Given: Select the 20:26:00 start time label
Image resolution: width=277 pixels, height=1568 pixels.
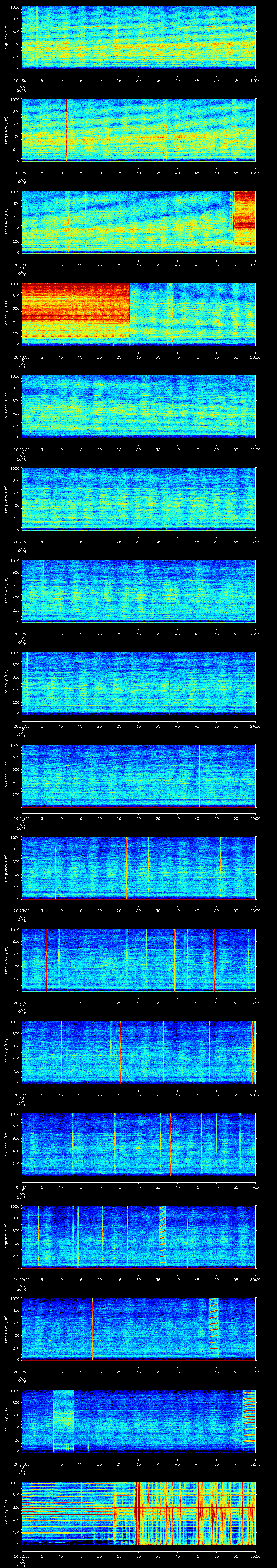Looking at the screenshot, I should click(21, 1003).
